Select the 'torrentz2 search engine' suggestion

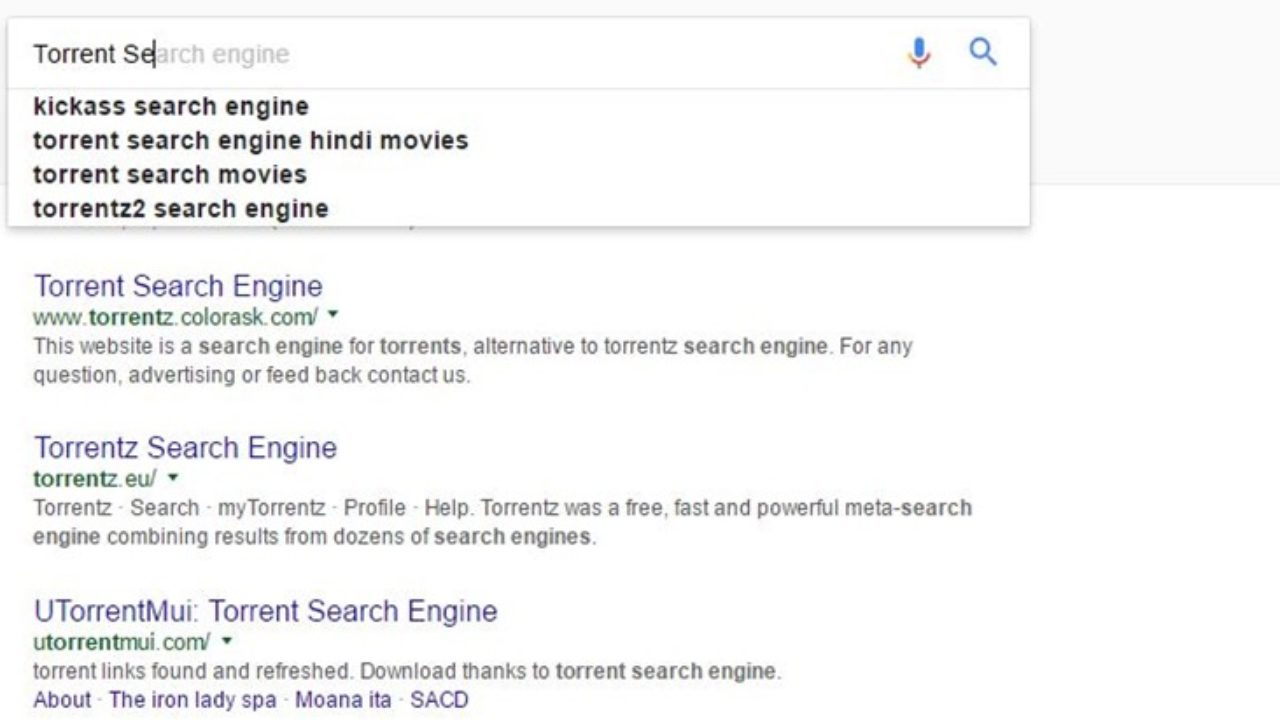coord(181,209)
